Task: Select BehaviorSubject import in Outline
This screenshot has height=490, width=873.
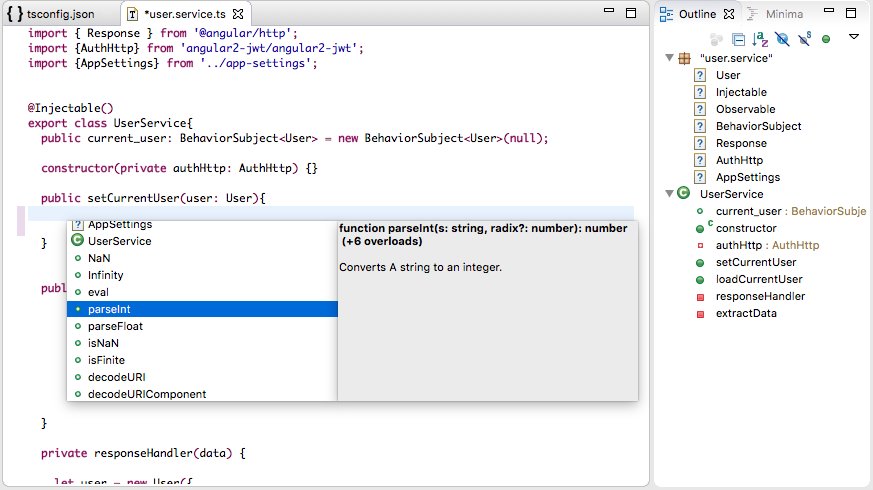Action: point(758,126)
